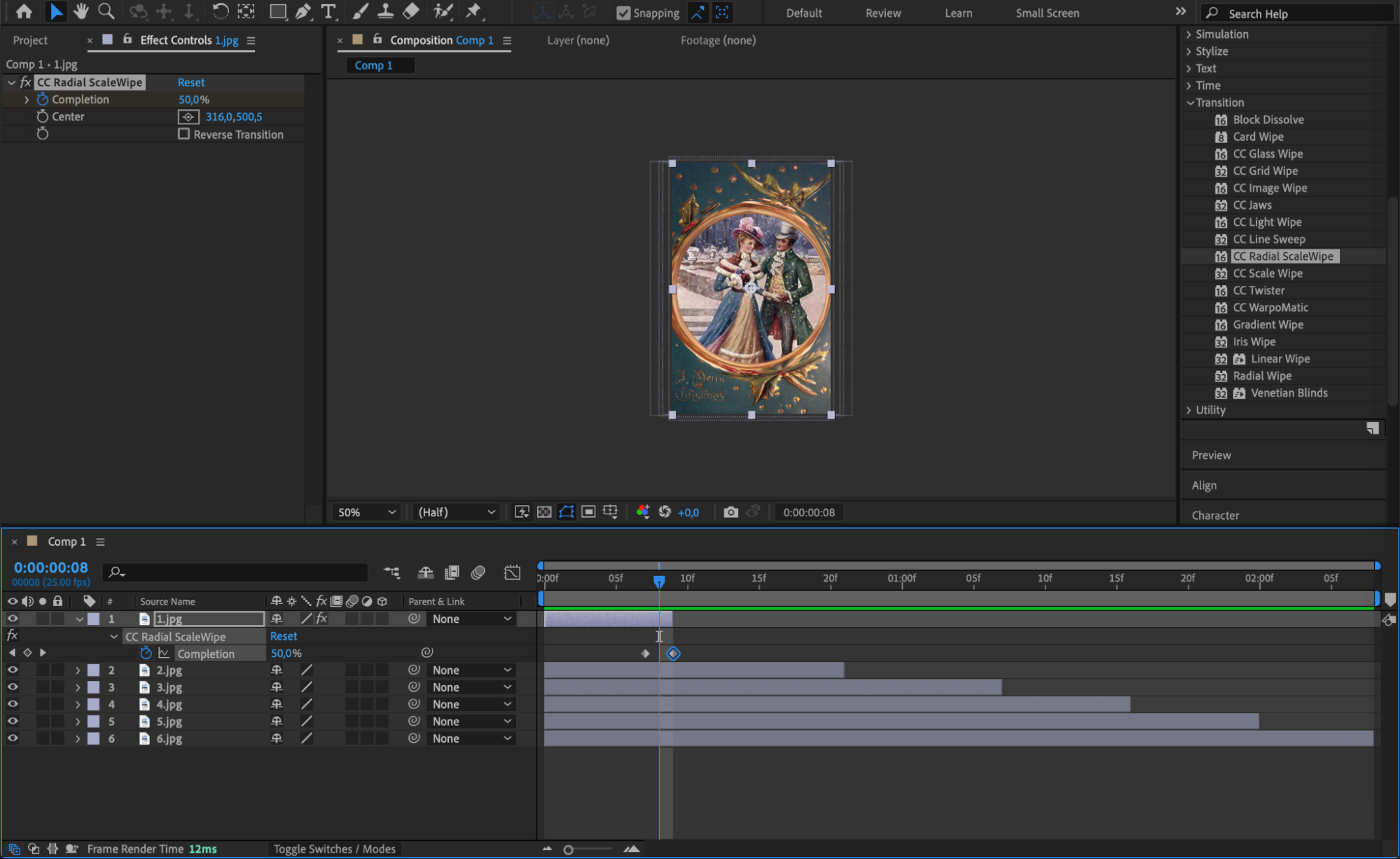
Task: Open the Project panel tab
Action: 30,41
